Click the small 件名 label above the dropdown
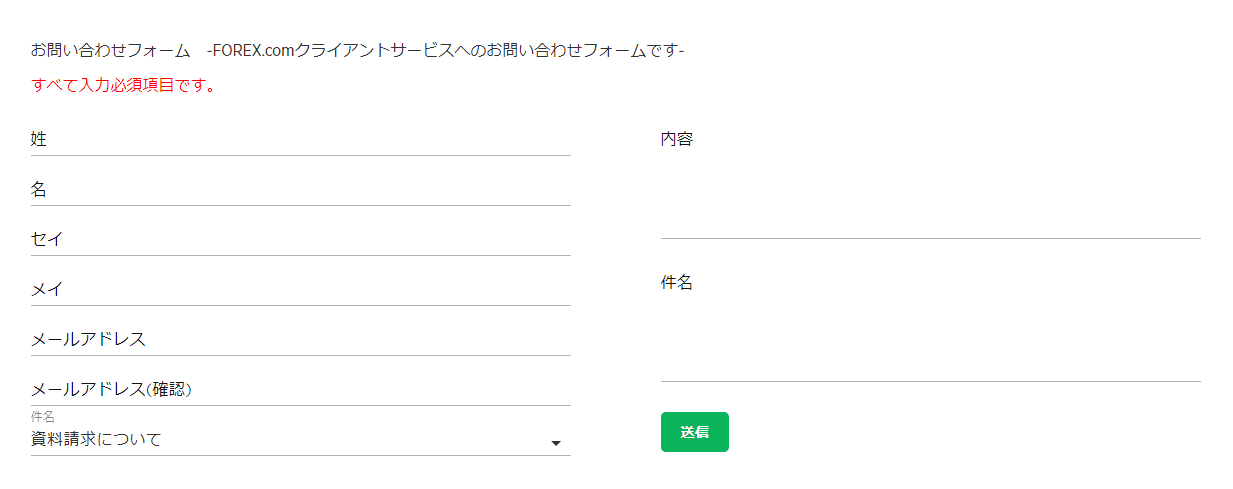Screen dimensions: 1233x489 [42, 416]
